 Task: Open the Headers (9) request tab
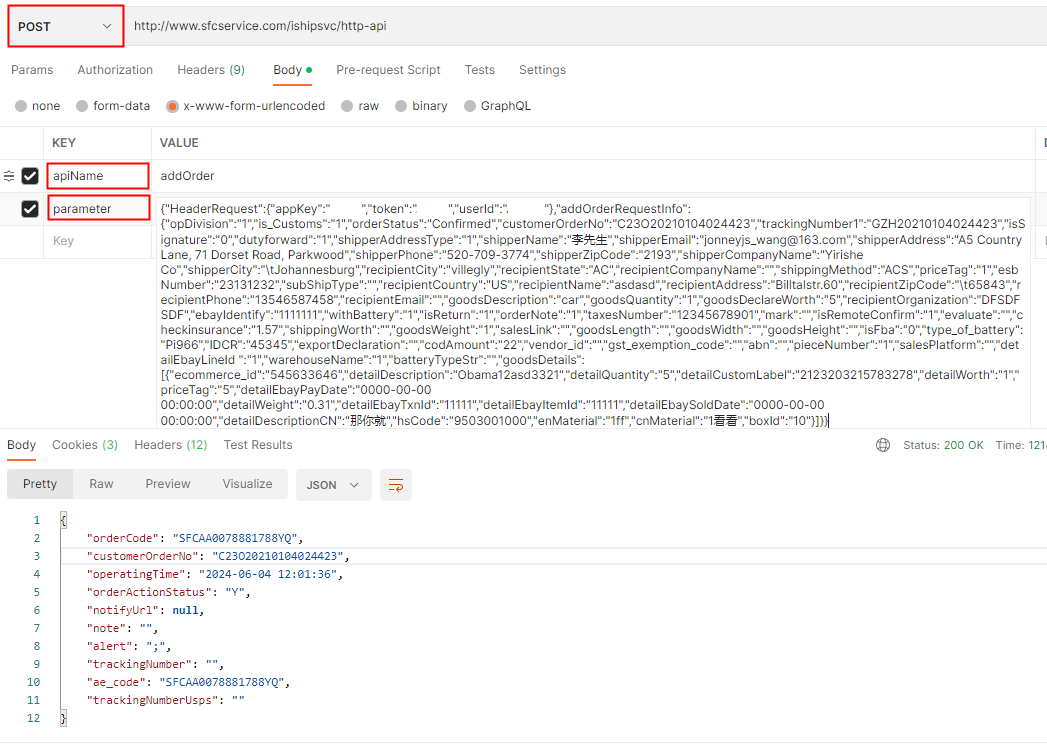point(211,70)
